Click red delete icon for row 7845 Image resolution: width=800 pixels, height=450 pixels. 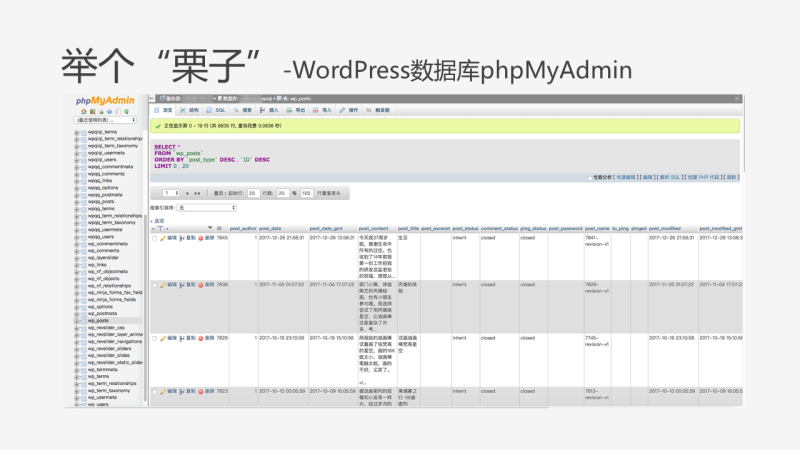coord(201,238)
